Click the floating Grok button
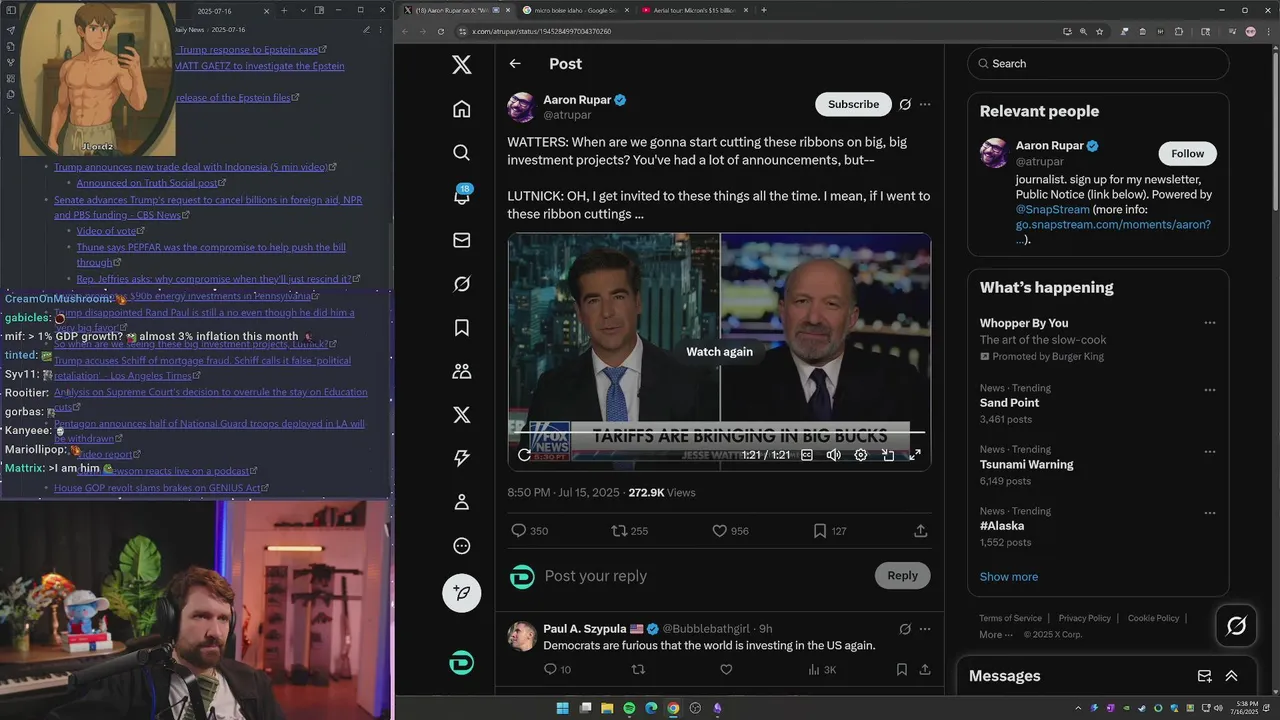This screenshot has width=1280, height=720. 1236,626
